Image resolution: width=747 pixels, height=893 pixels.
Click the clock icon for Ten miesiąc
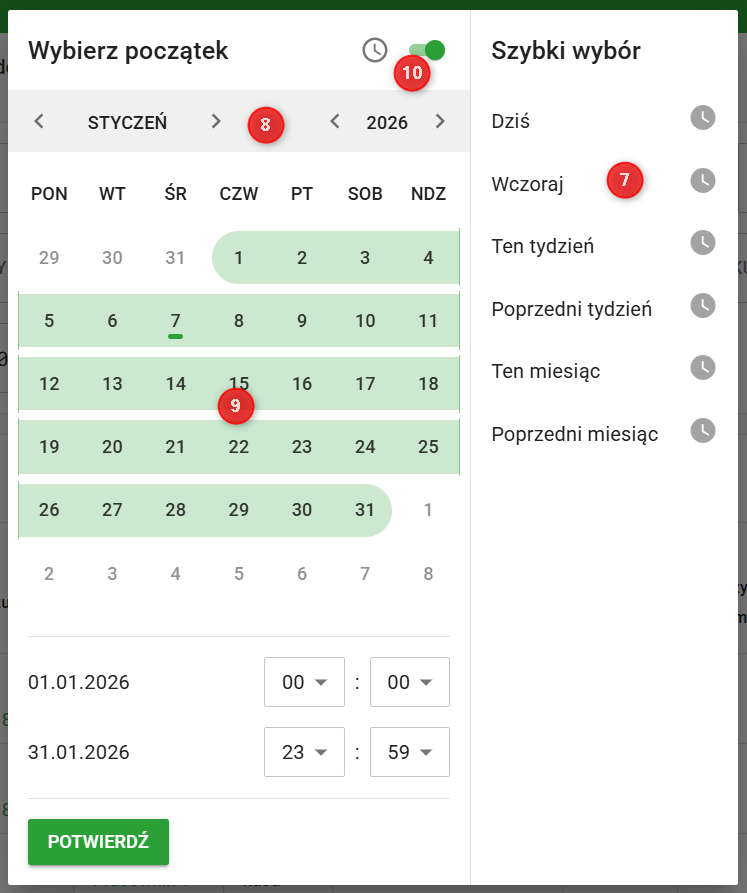pos(703,368)
